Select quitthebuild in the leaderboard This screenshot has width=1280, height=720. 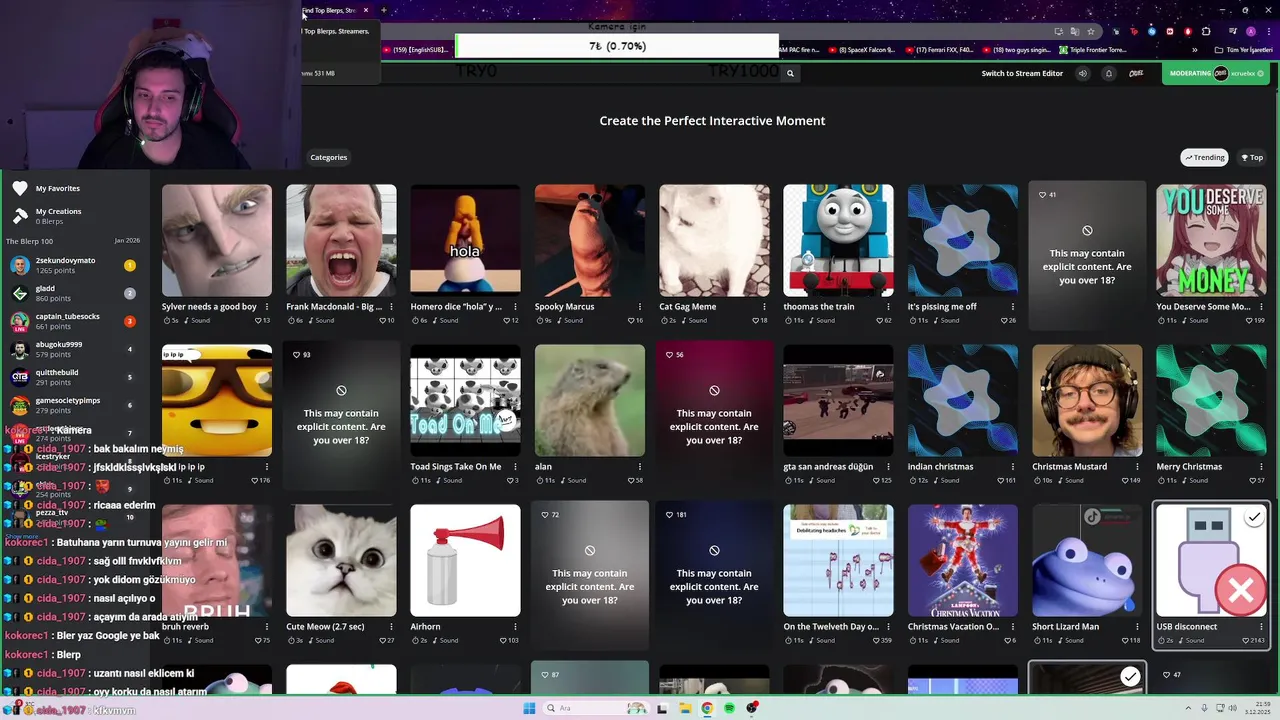[x=72, y=377]
